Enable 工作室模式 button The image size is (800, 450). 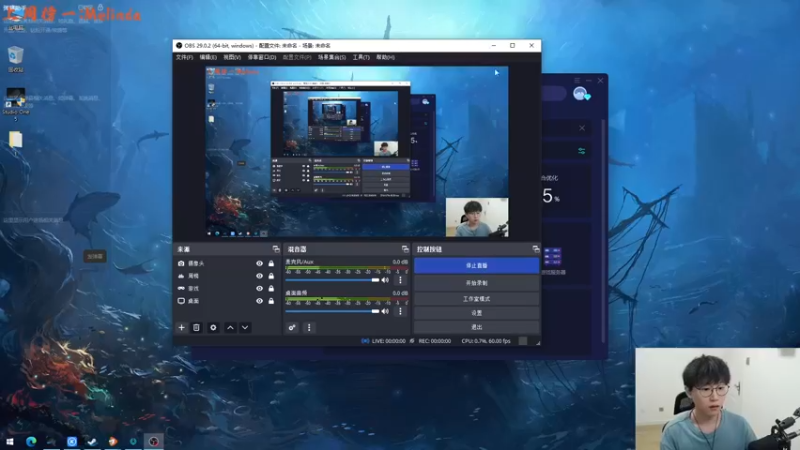pyautogui.click(x=477, y=298)
